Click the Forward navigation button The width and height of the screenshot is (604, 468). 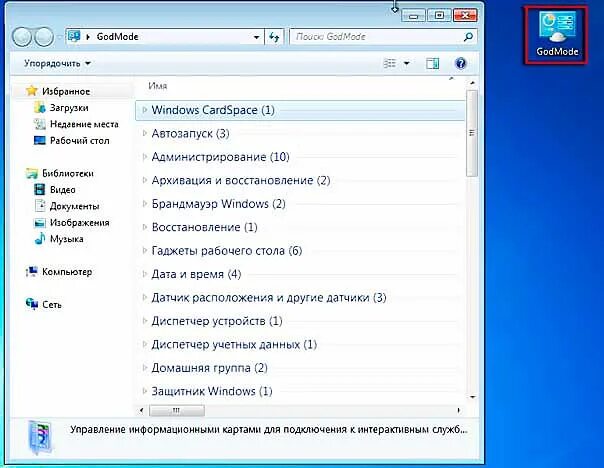pos(44,37)
